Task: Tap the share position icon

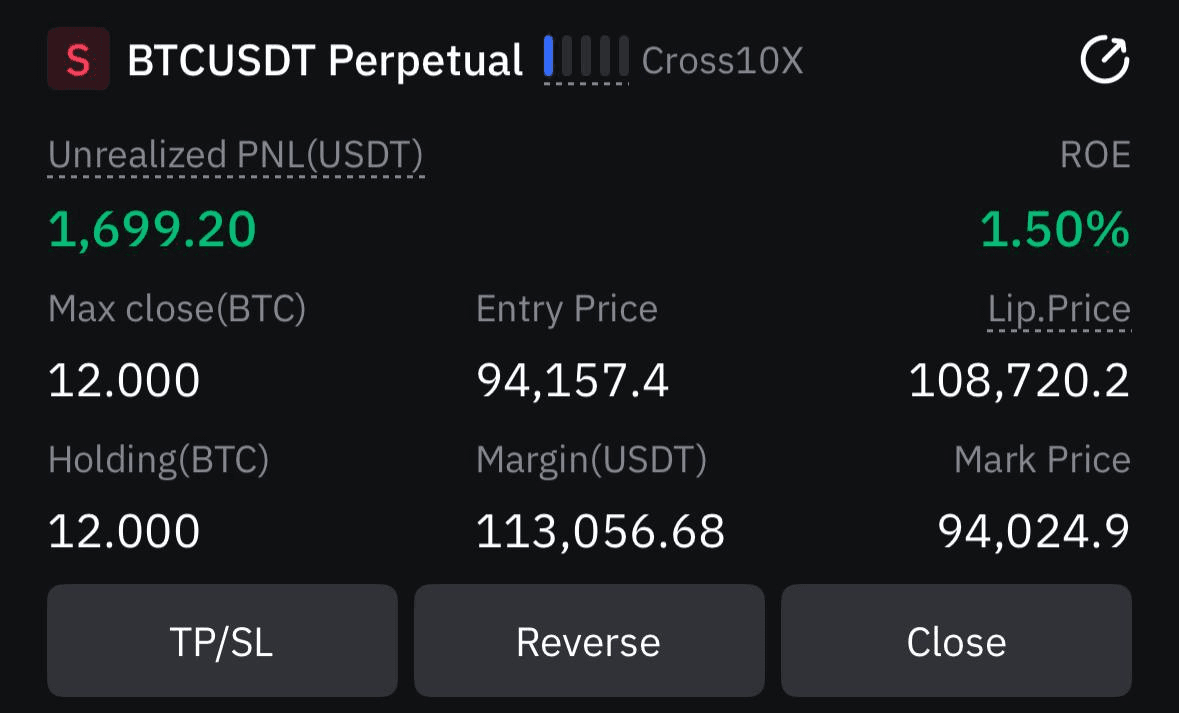Action: tap(1105, 59)
